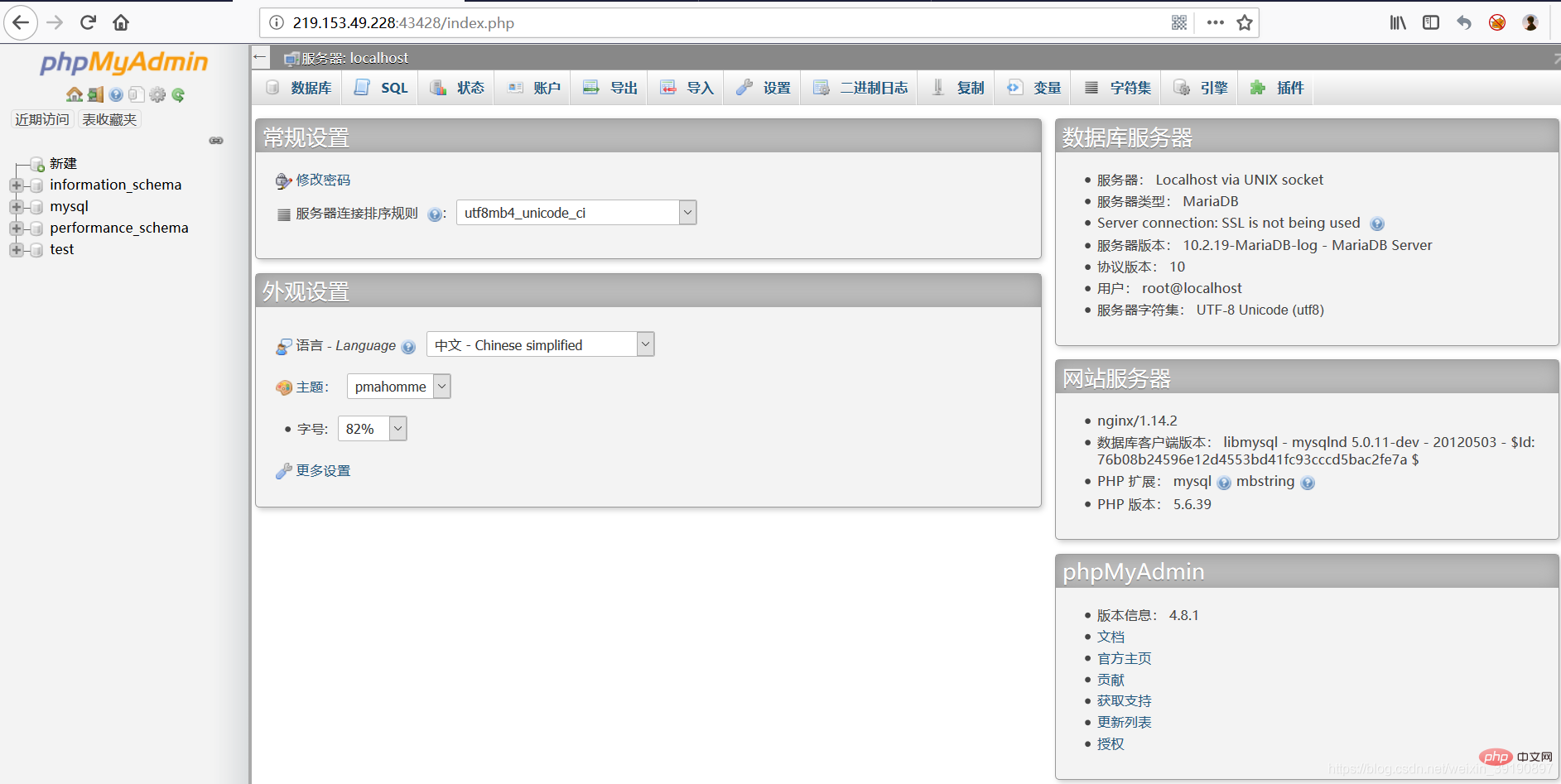Click the 更多设置 link
This screenshot has height=784, width=1561.
tap(323, 470)
